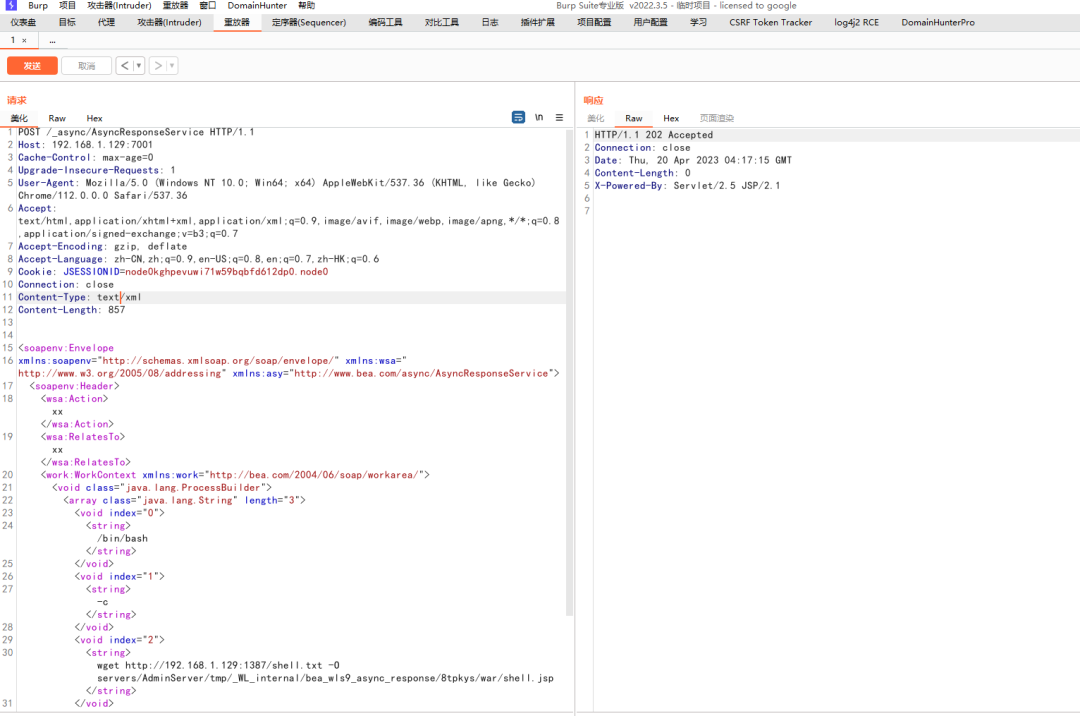Open the 编码工具 tab
Screen dimensions: 1080x716
tap(385, 23)
